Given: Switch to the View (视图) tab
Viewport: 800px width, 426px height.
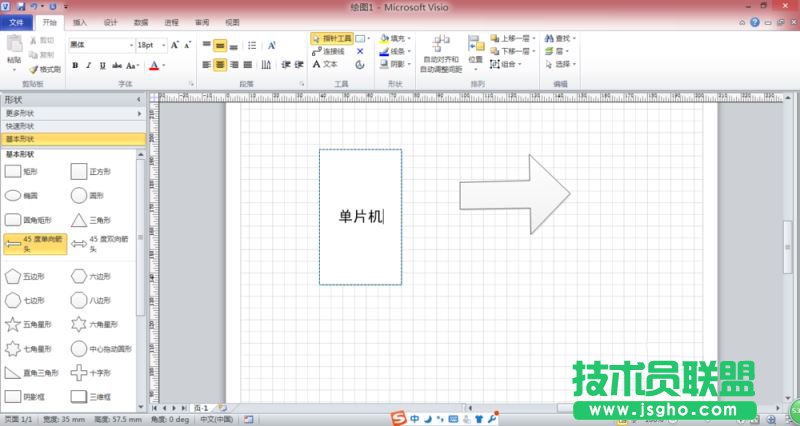Looking at the screenshot, I should [233, 22].
